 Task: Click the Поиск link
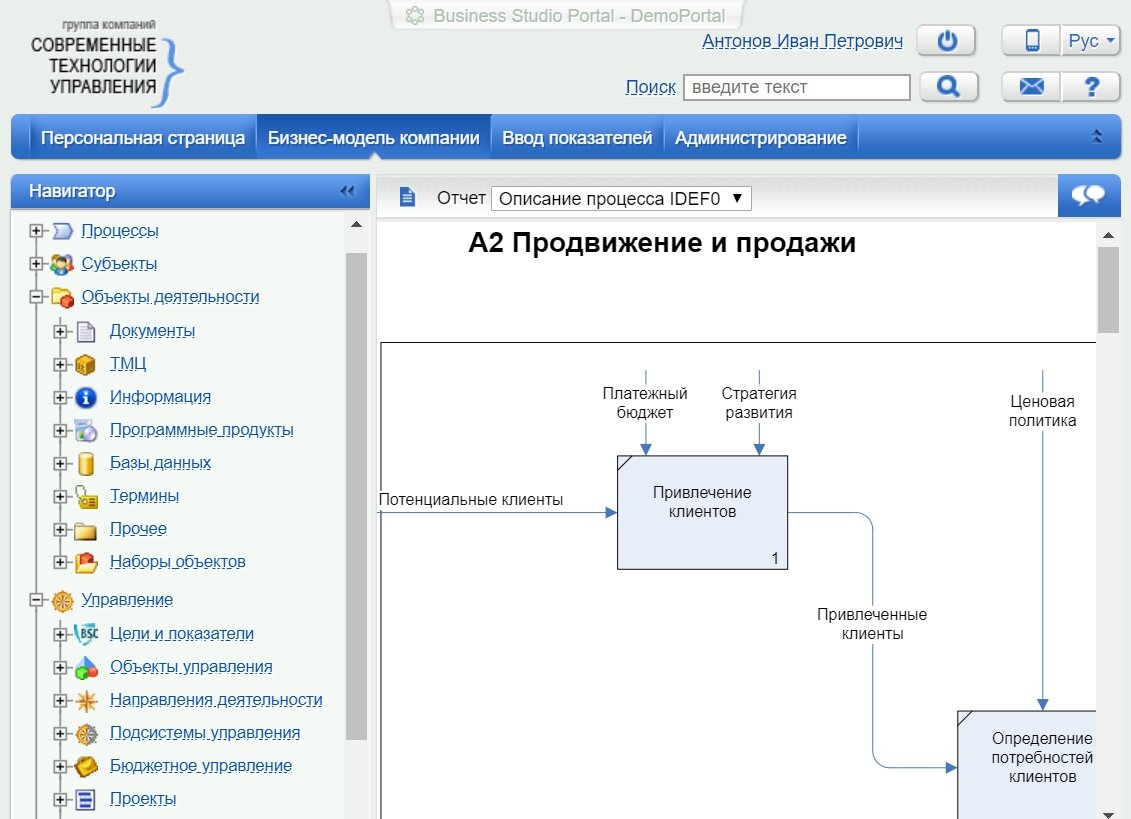pos(650,87)
